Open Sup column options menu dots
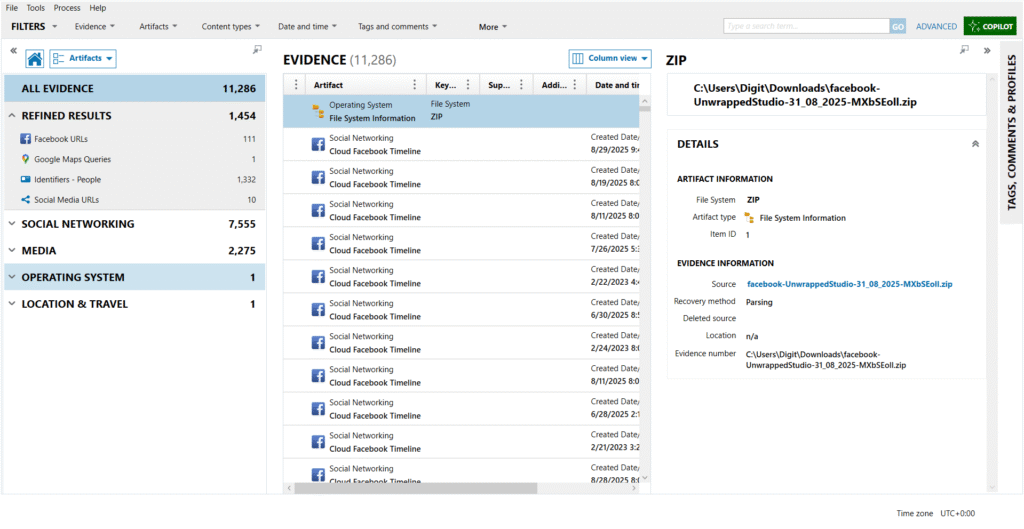This screenshot has width=1024, height=529. [521, 85]
